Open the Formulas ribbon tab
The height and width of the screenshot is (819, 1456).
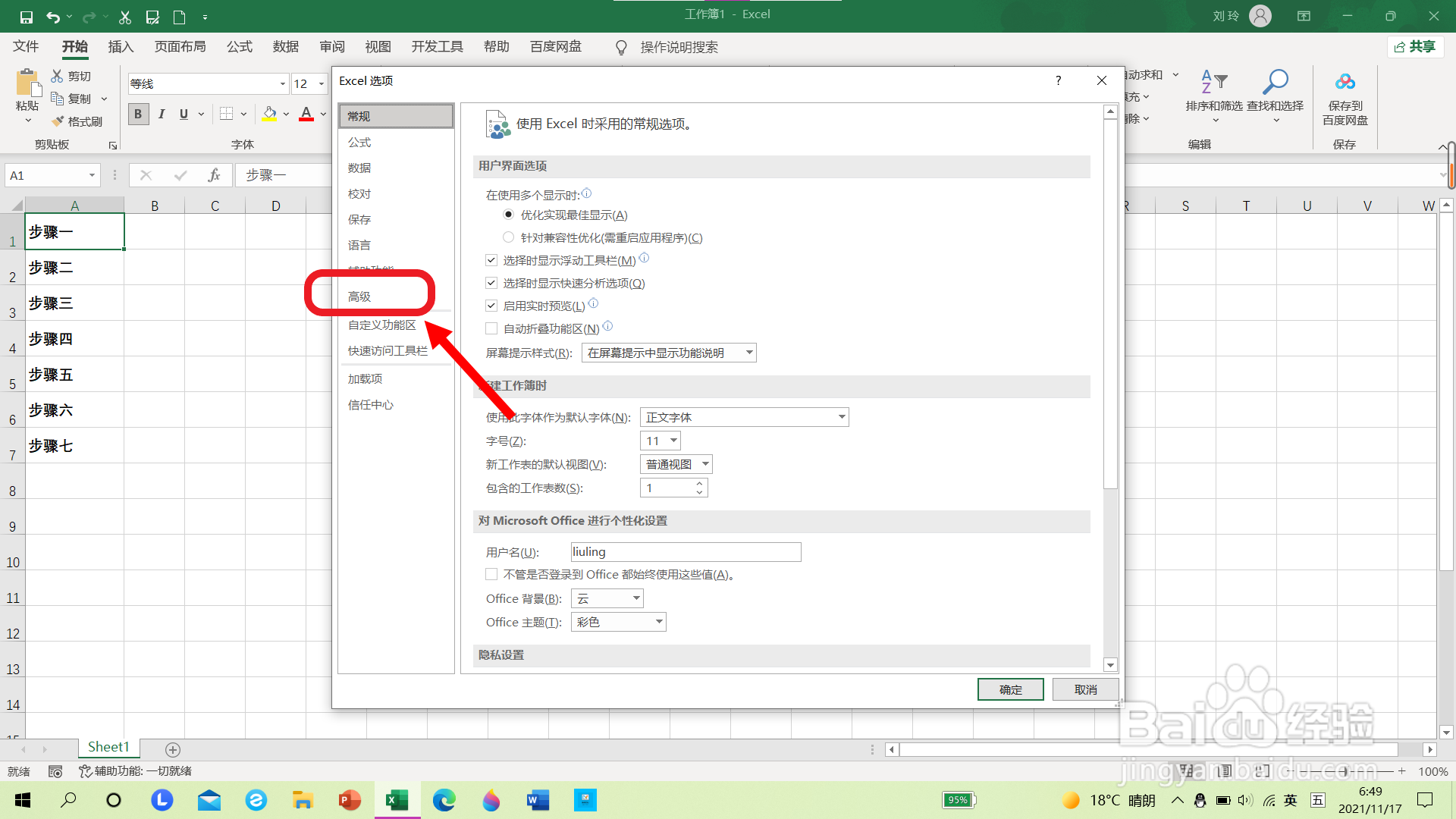point(239,47)
